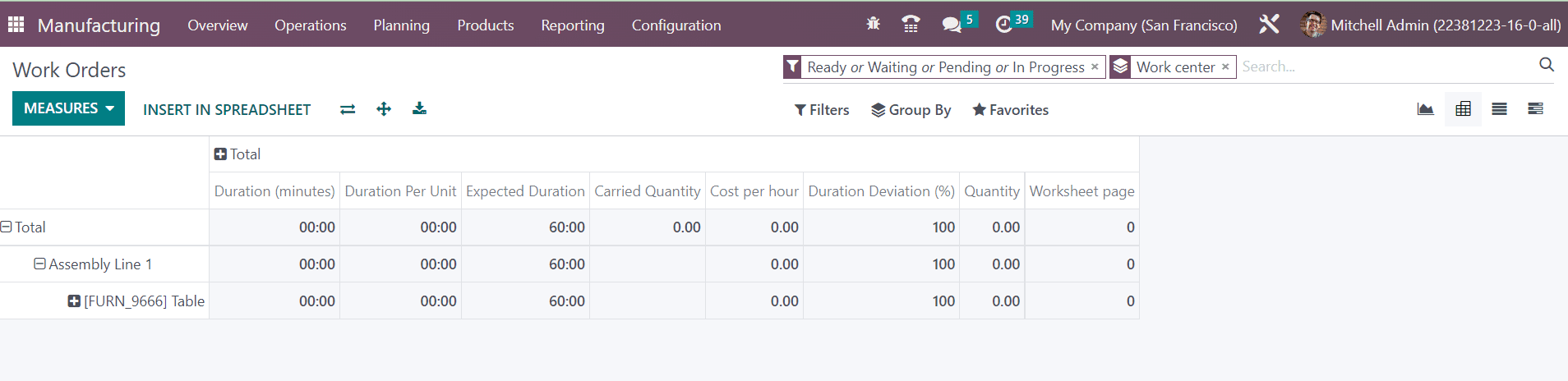This screenshot has height=381, width=1568.
Task: Click the flip axis icon
Action: pos(348,109)
